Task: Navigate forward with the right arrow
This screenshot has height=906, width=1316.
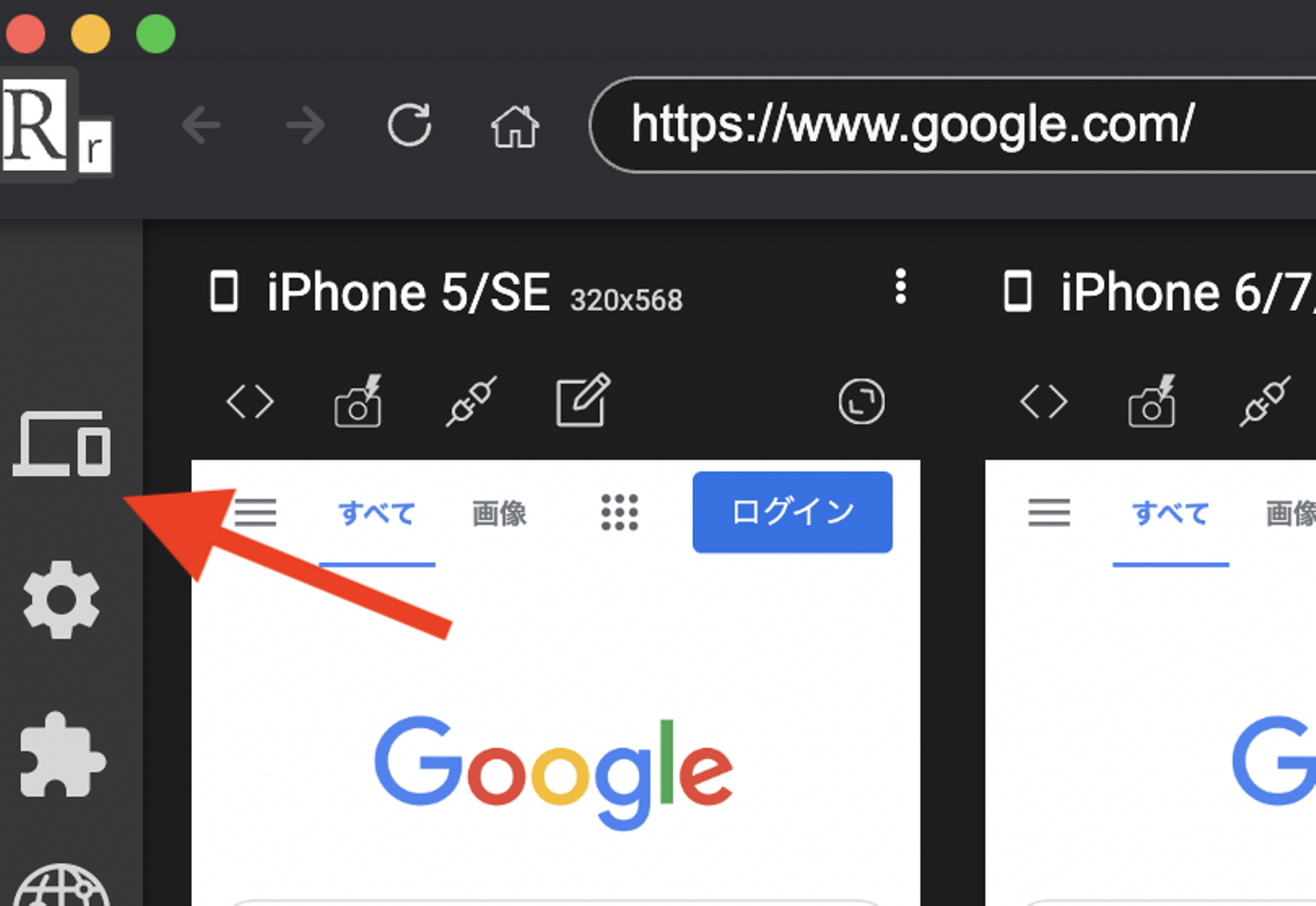Action: (x=305, y=125)
